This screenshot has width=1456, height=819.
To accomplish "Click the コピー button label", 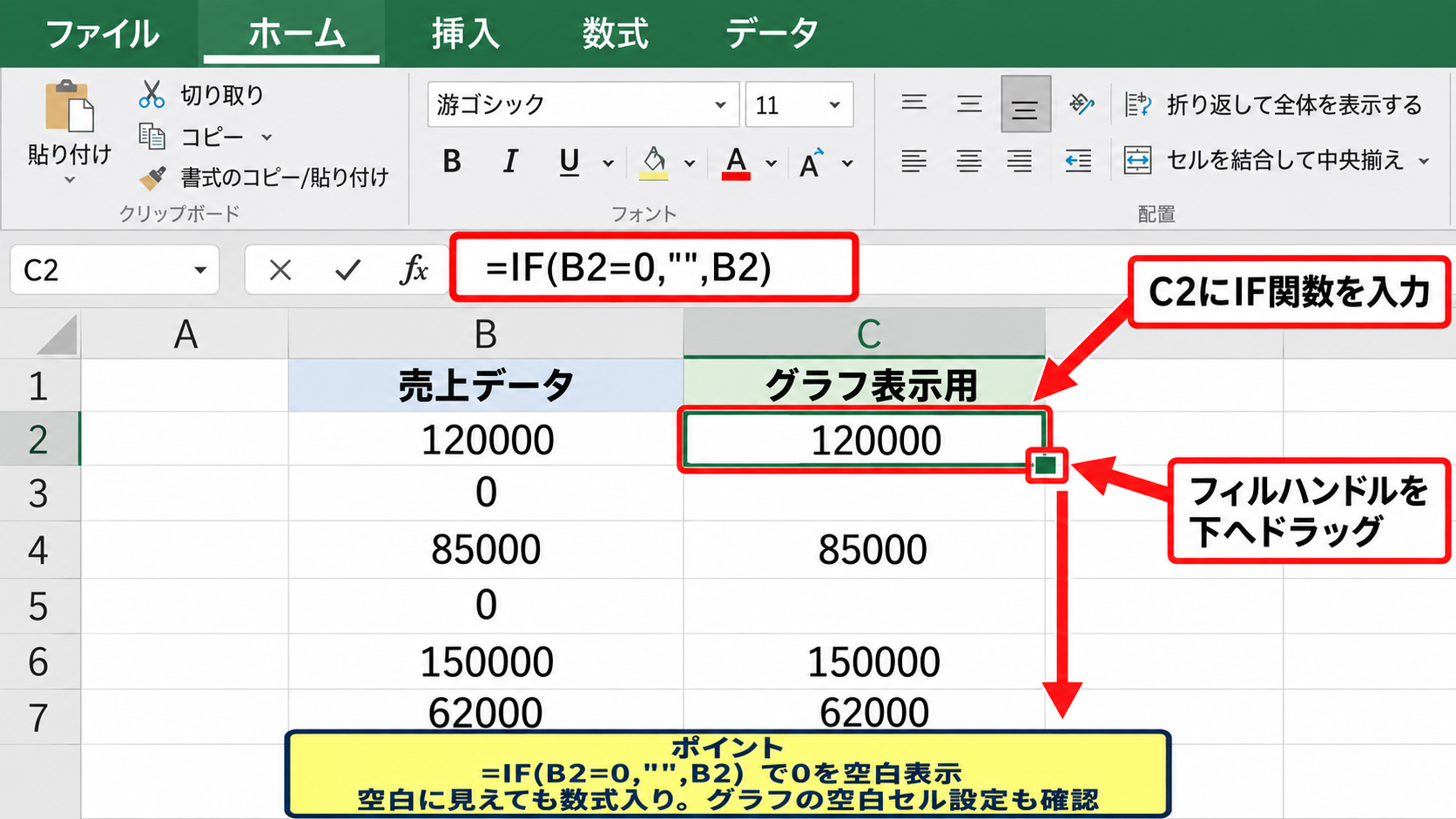I will pos(212,137).
